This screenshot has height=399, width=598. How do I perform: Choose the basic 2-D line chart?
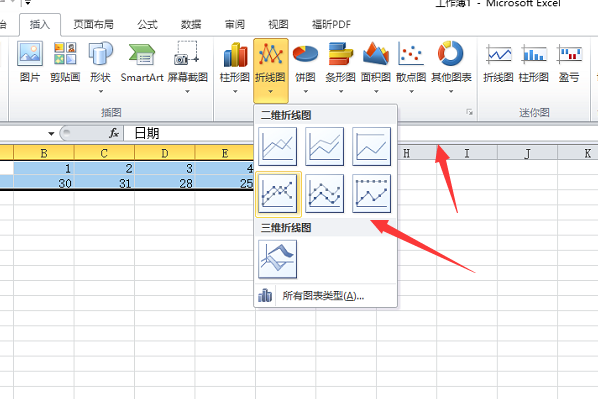(278, 146)
